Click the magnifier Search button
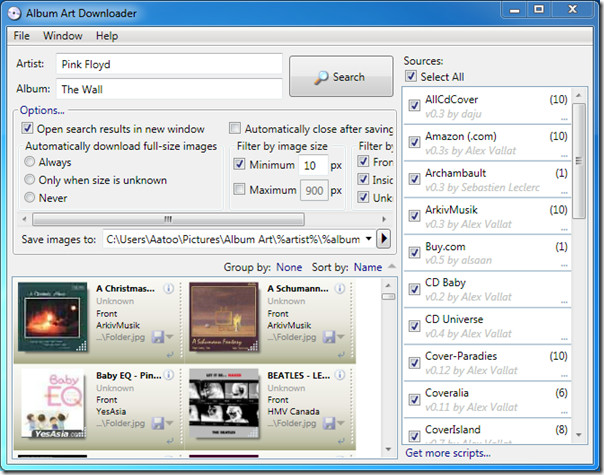Viewport: 604px width, 475px height. point(341,77)
